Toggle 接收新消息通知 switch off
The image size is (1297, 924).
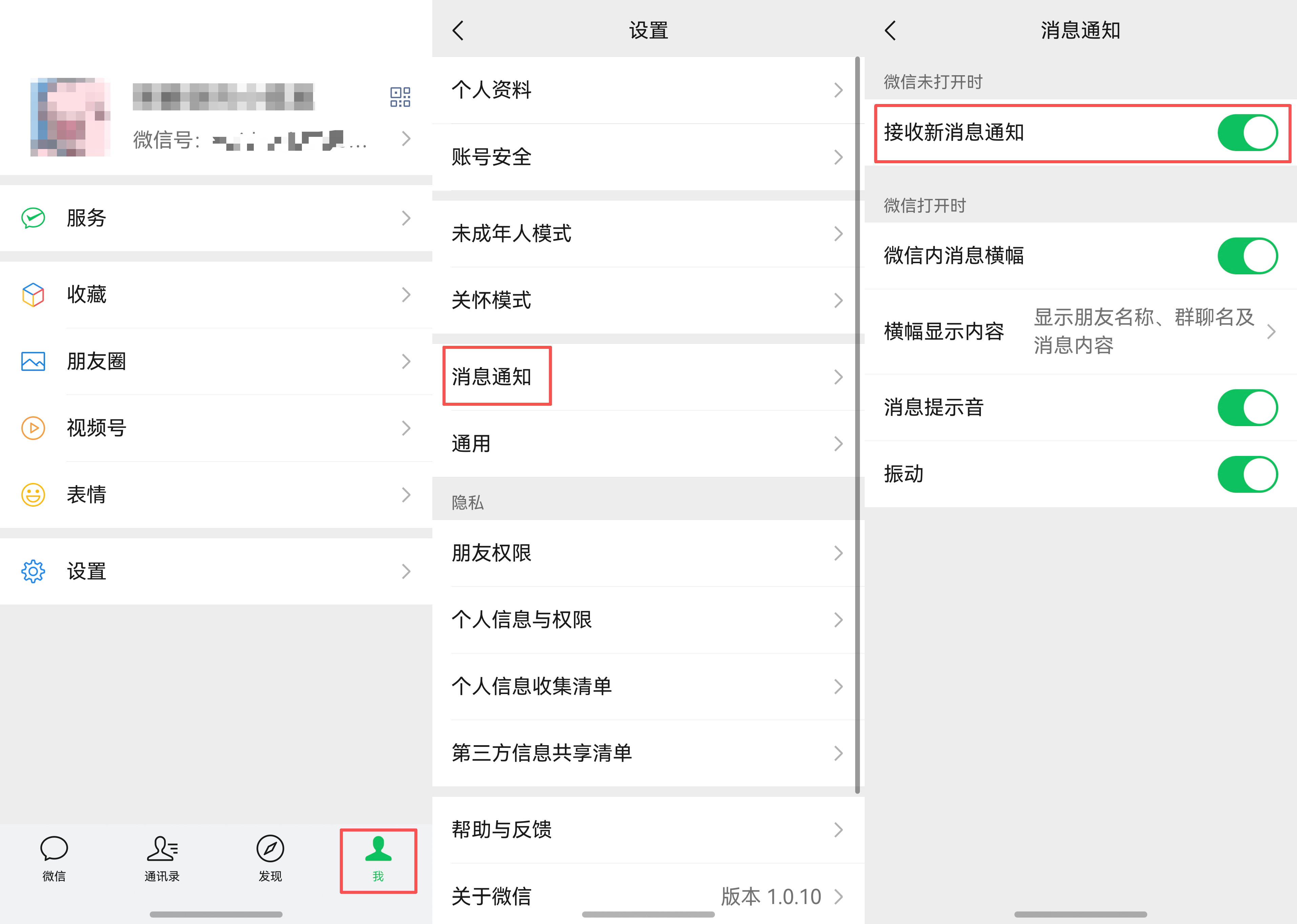pyautogui.click(x=1247, y=132)
